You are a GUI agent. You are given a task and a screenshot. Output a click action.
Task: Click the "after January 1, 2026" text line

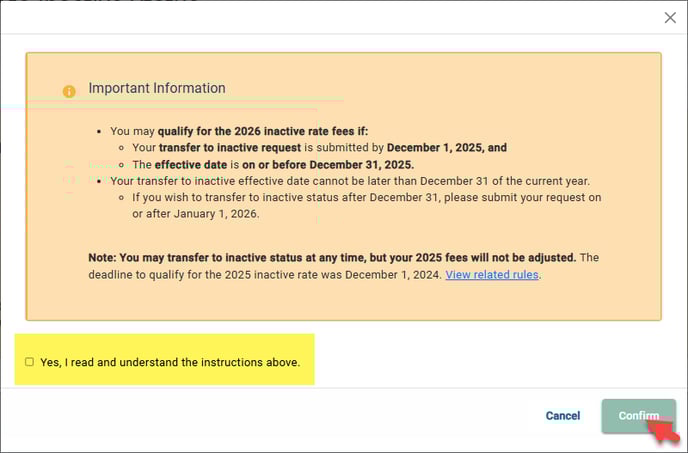(x=195, y=214)
